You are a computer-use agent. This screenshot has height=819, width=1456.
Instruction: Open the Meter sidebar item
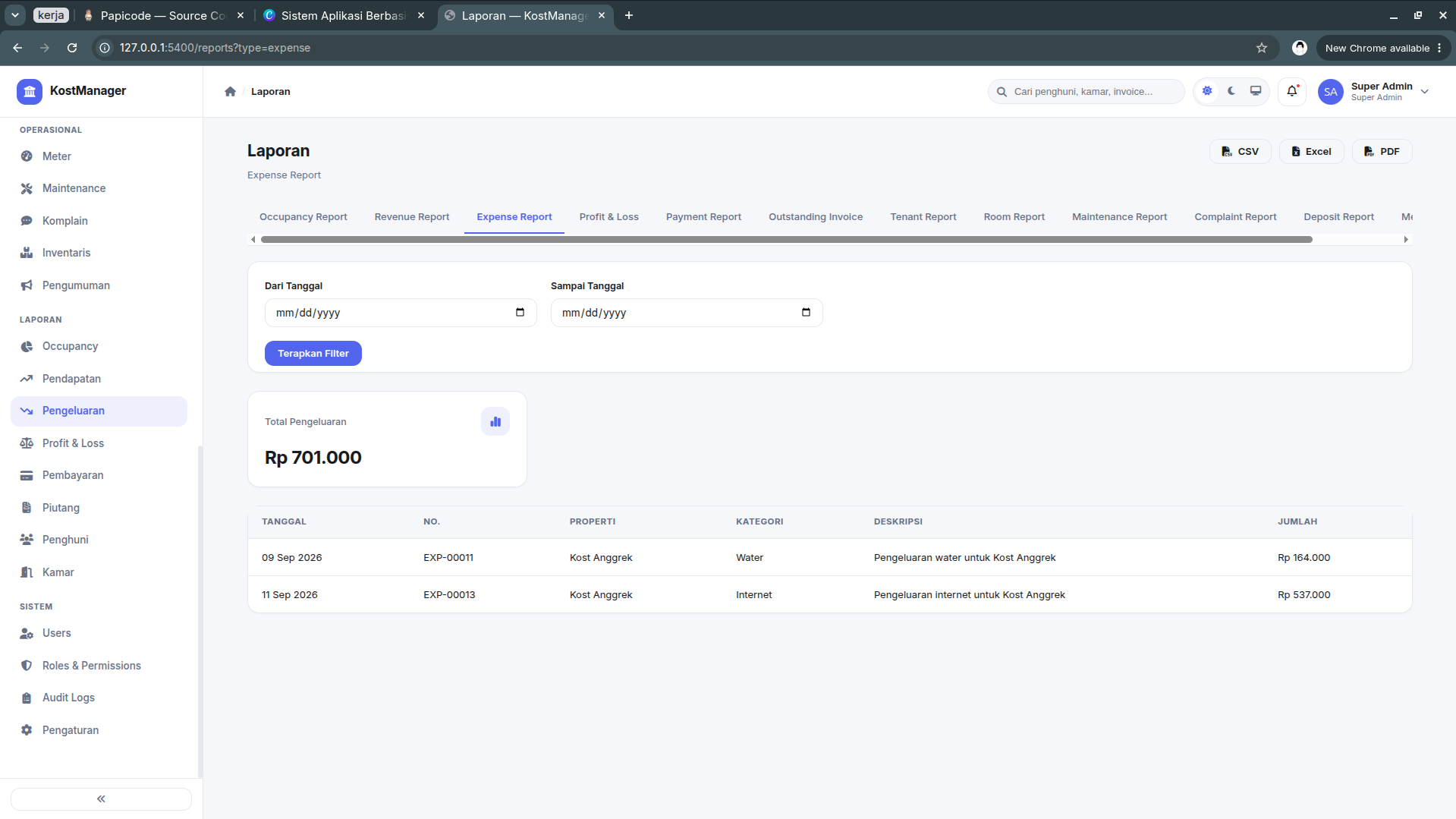point(99,156)
